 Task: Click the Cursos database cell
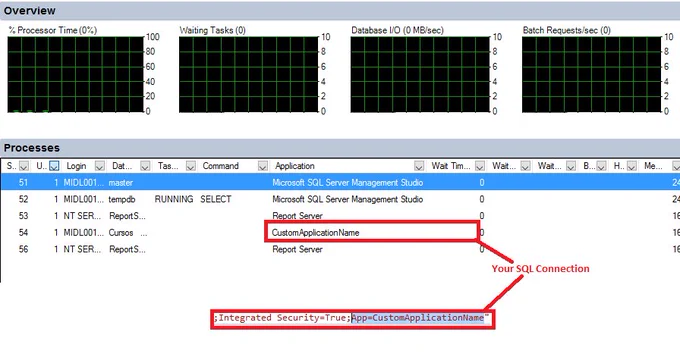(x=121, y=232)
